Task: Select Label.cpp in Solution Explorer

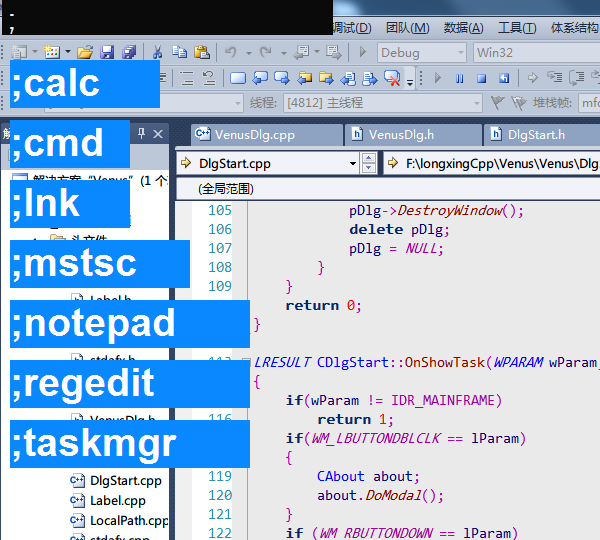Action: click(x=117, y=501)
